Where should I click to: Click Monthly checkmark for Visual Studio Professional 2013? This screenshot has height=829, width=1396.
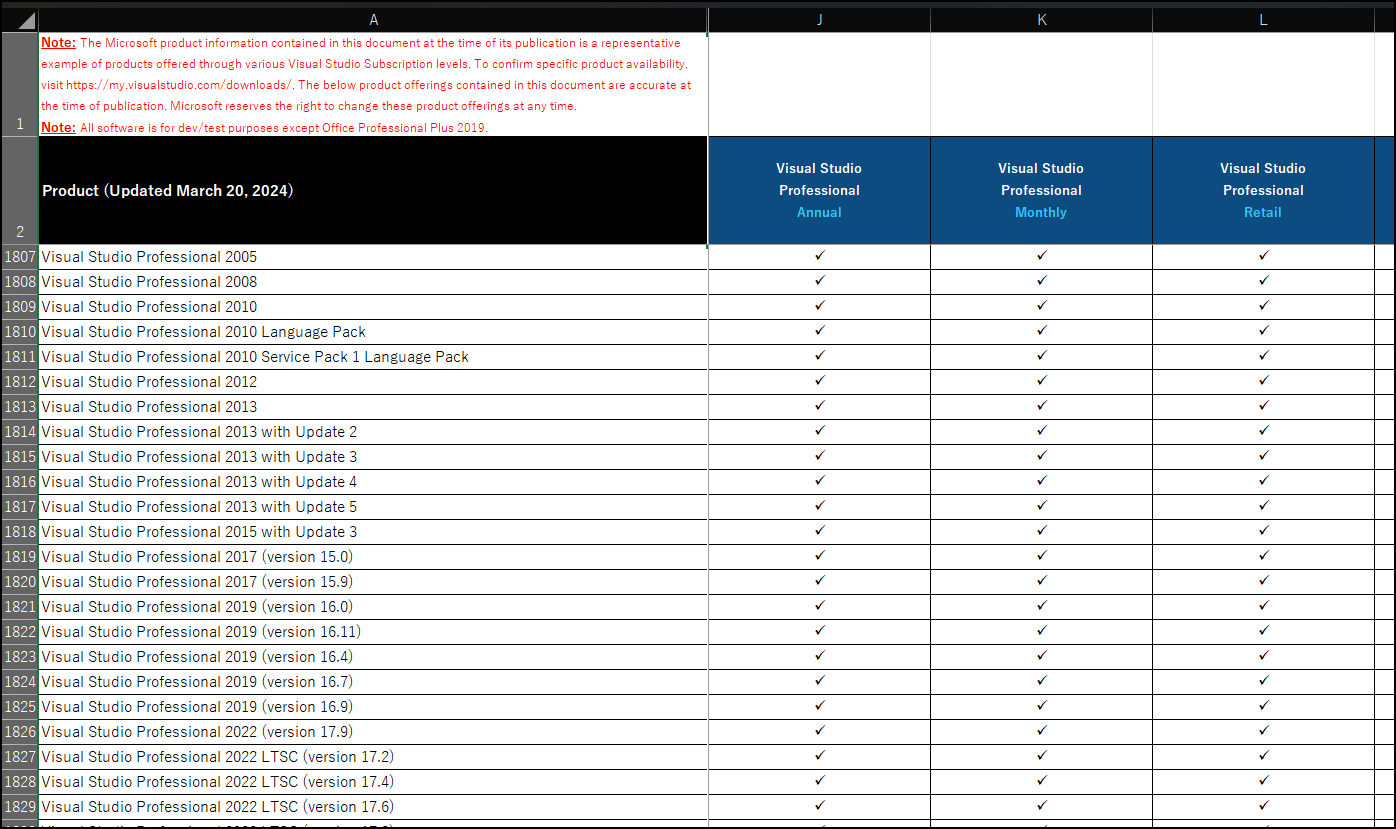[x=1041, y=406]
